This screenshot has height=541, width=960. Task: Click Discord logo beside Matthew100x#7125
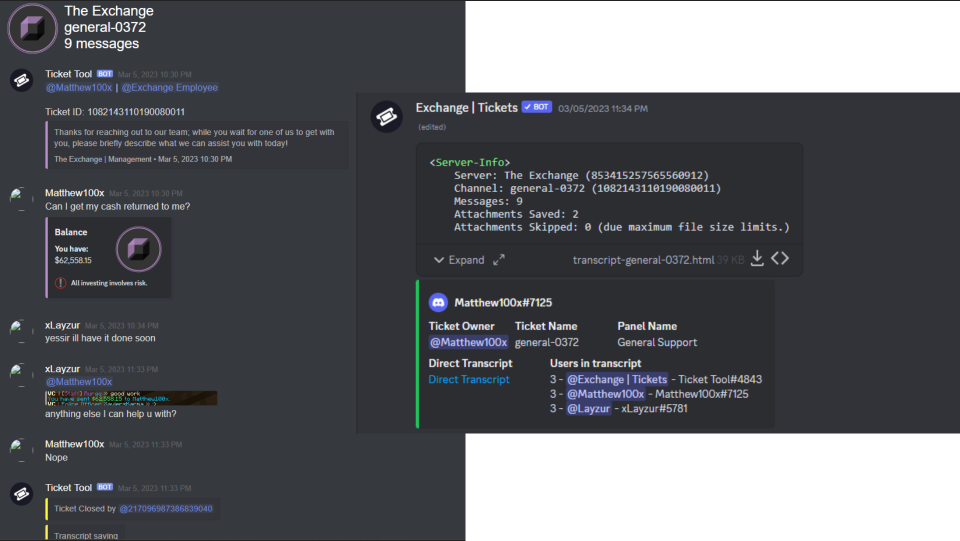tap(438, 302)
